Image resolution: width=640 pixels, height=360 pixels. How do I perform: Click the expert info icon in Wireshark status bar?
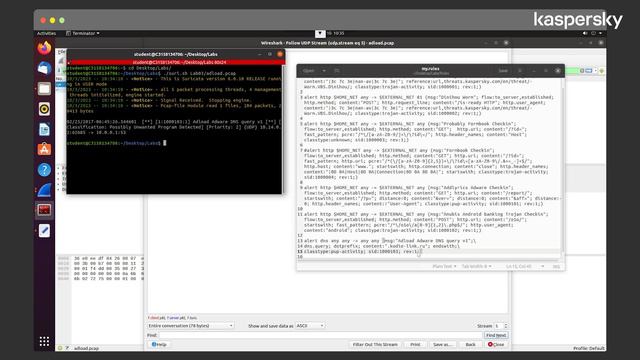click(x=60, y=348)
